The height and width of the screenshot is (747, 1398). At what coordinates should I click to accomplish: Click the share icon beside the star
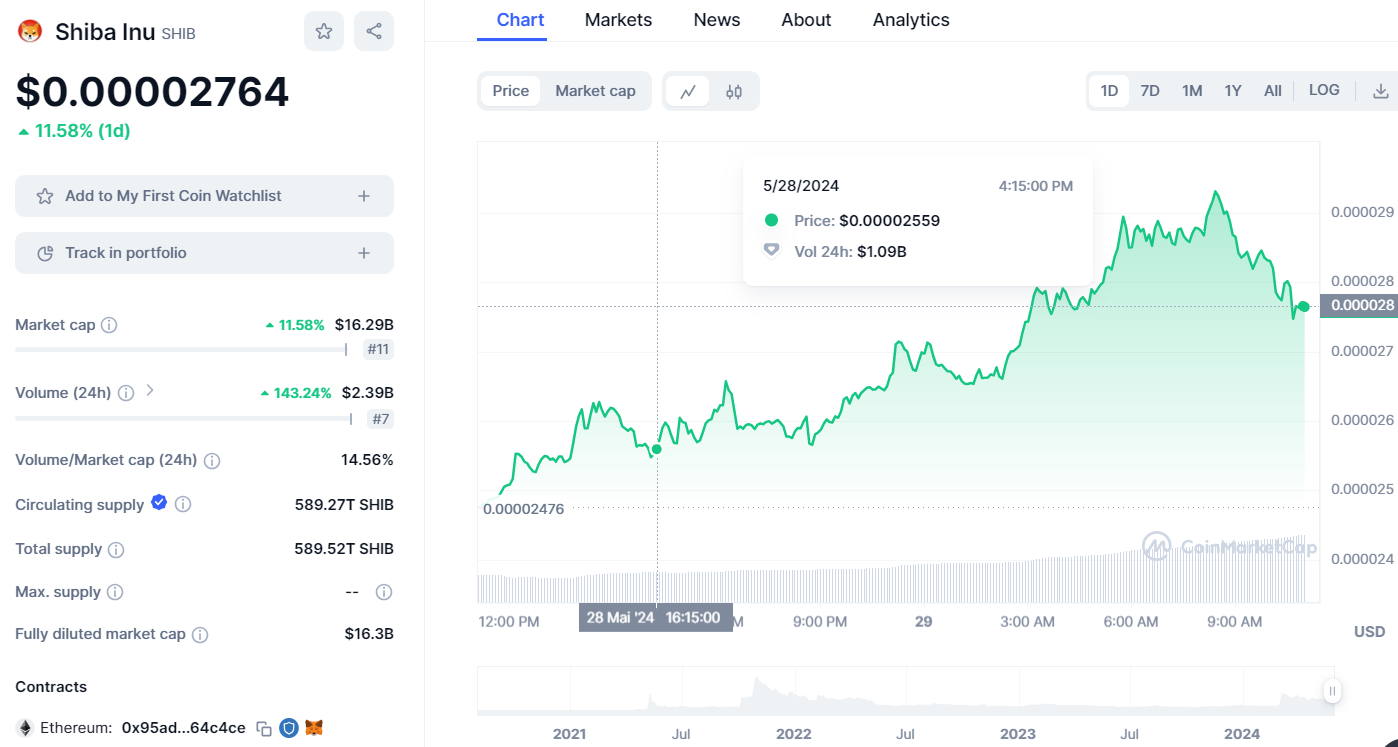374,31
